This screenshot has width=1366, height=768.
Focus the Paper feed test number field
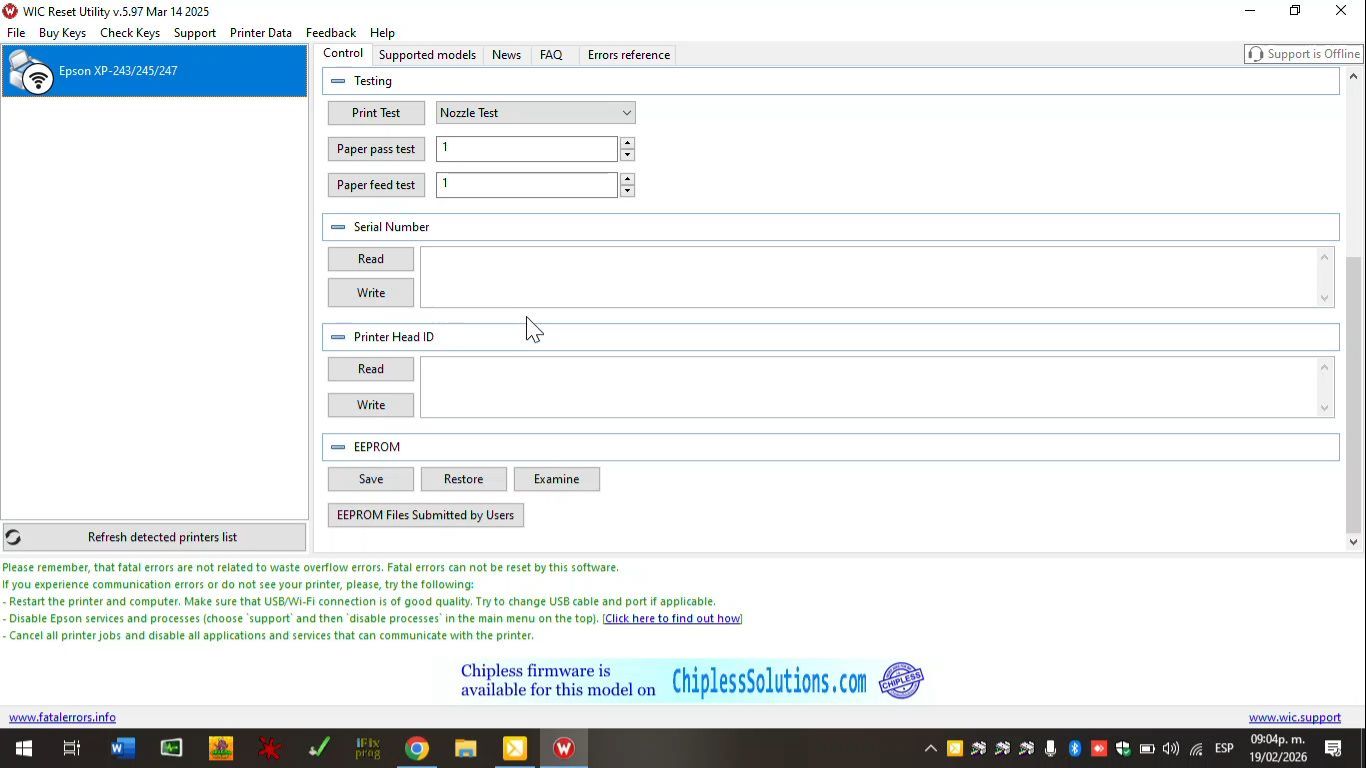pos(527,185)
